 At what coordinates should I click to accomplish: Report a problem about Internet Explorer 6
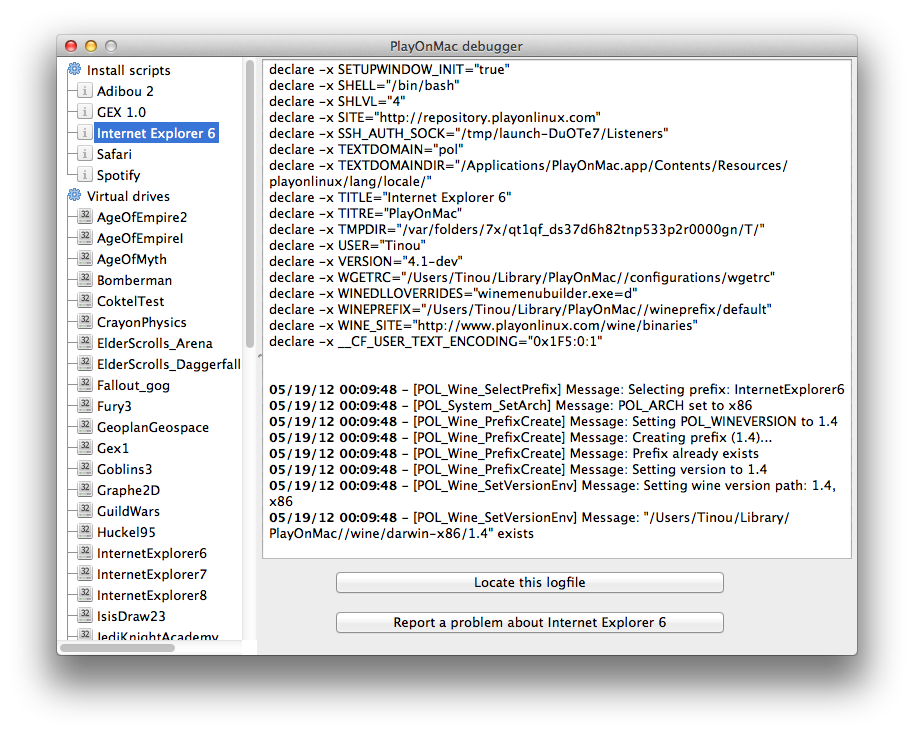pyautogui.click(x=529, y=622)
